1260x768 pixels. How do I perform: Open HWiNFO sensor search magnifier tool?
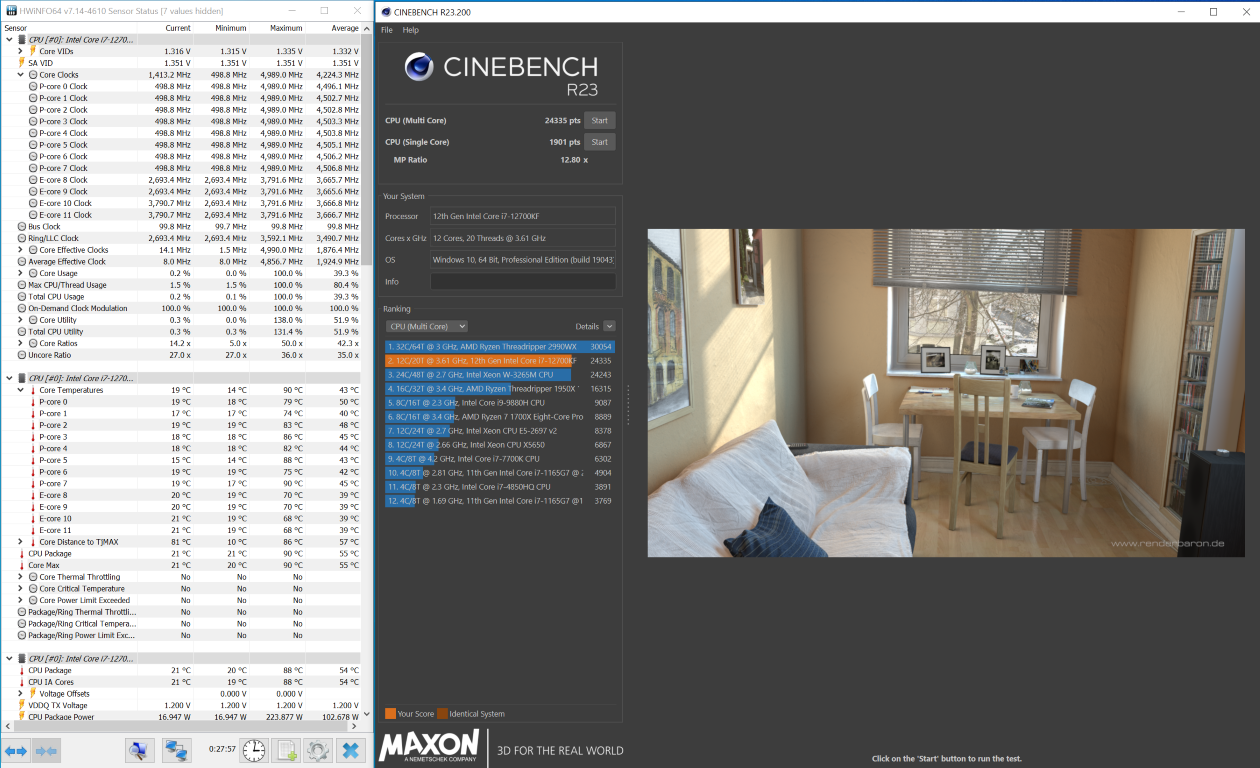pos(140,750)
